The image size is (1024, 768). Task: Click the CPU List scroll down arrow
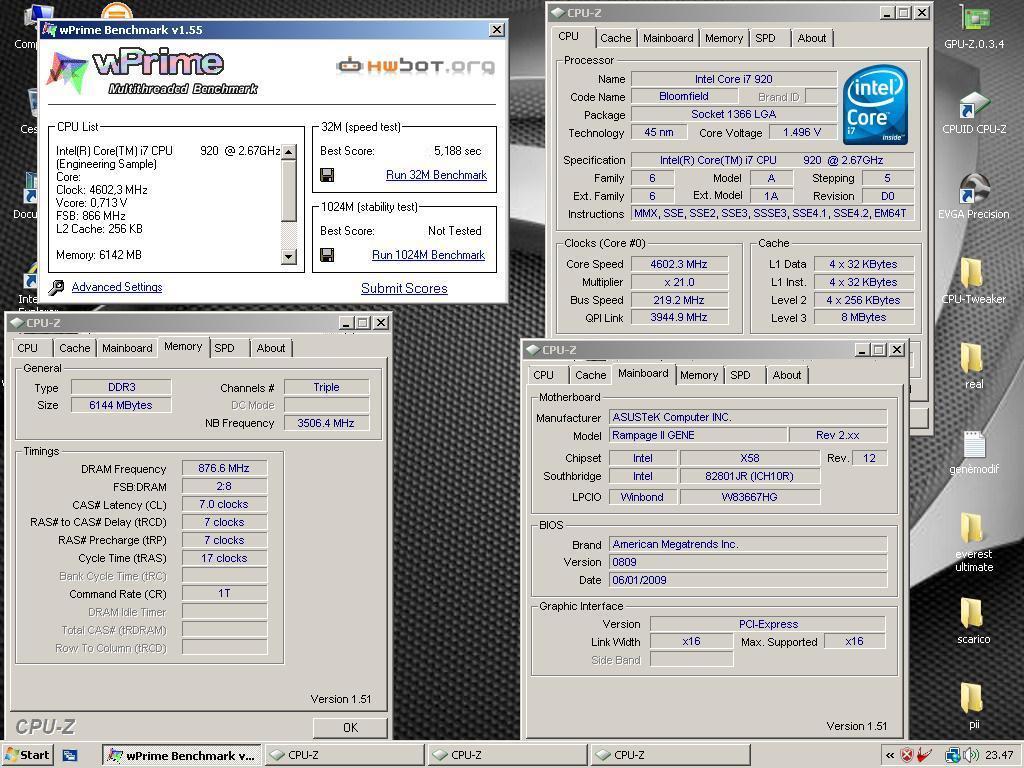289,257
